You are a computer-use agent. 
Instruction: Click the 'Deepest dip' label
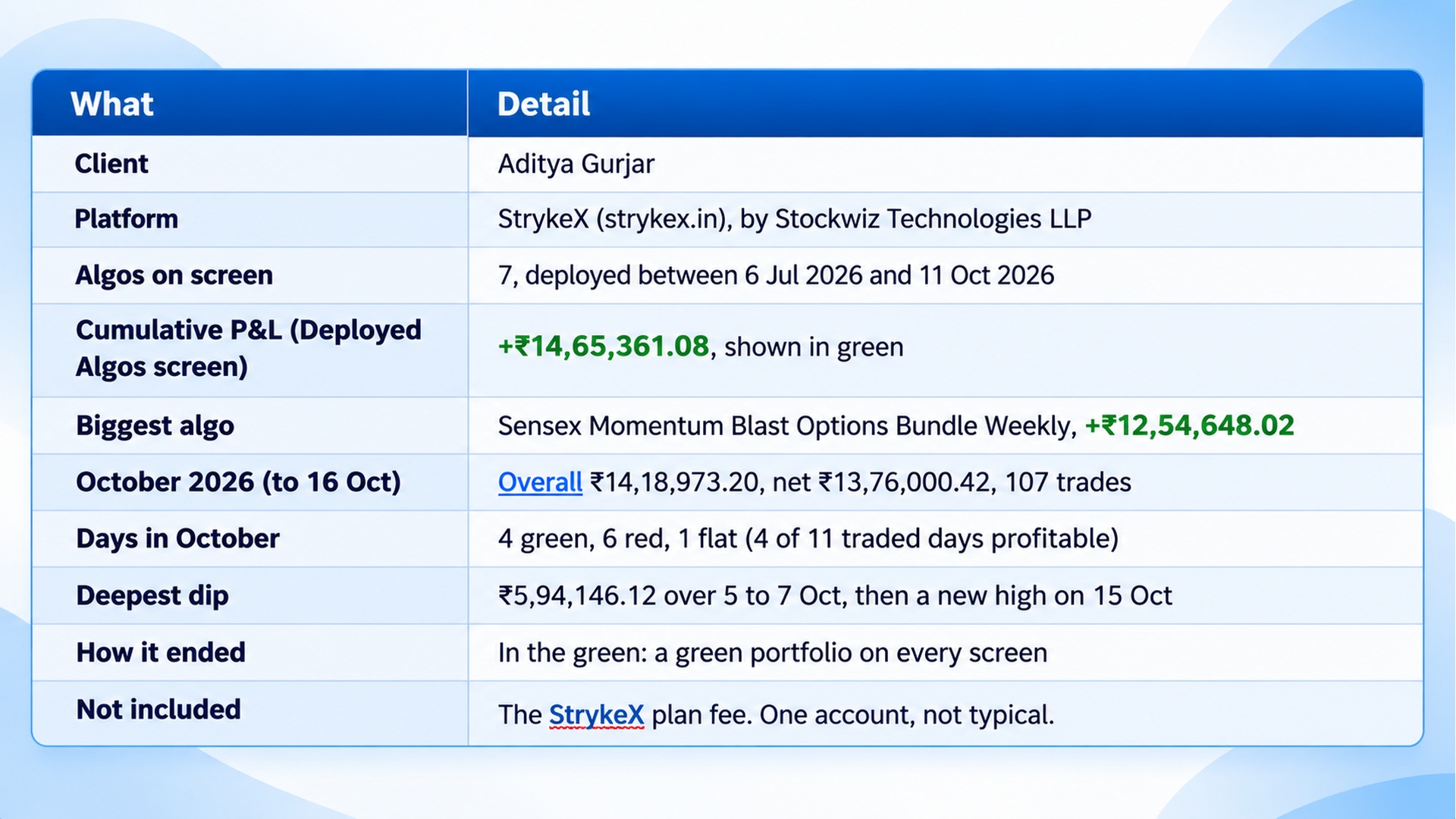pyautogui.click(x=152, y=596)
